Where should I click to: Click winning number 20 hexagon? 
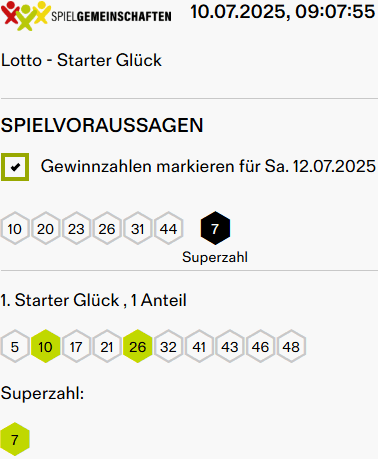point(45,228)
